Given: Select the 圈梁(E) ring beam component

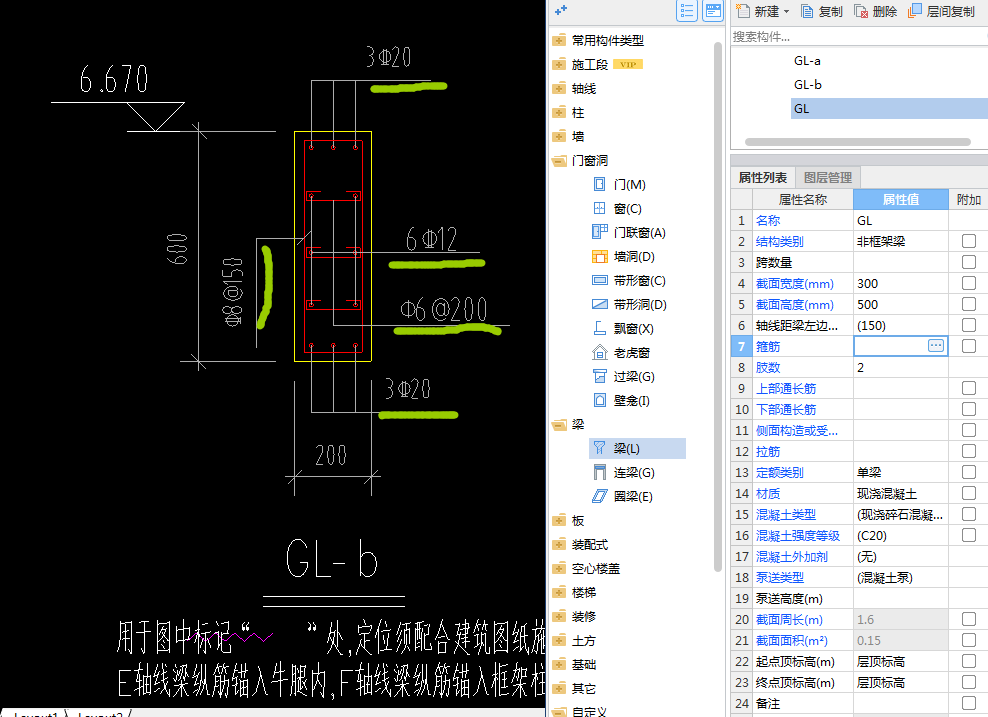Looking at the screenshot, I should point(623,496).
